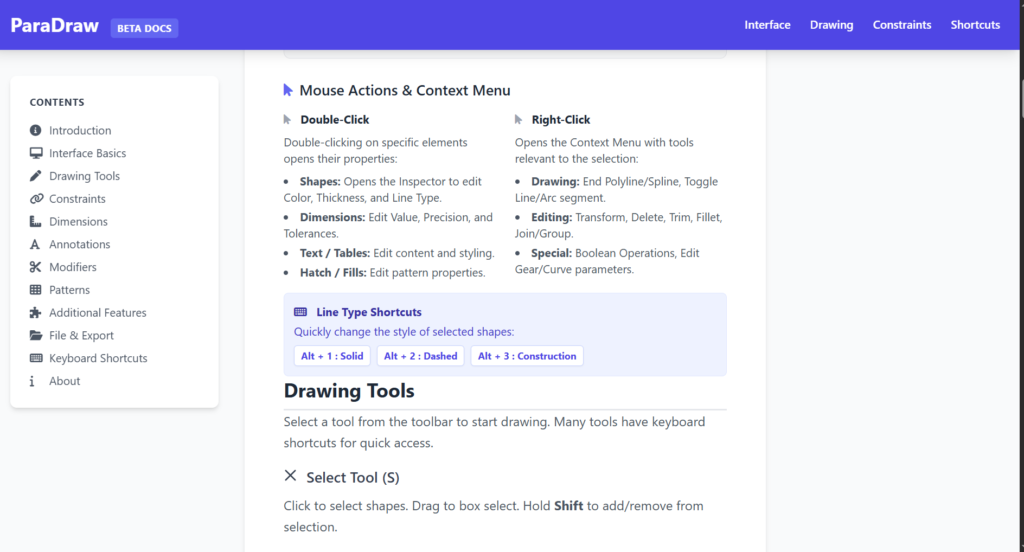Viewport: 1024px width, 552px height.
Task: Click the keyboard icon beside Line Type Shortcuts
Action: coord(300,312)
